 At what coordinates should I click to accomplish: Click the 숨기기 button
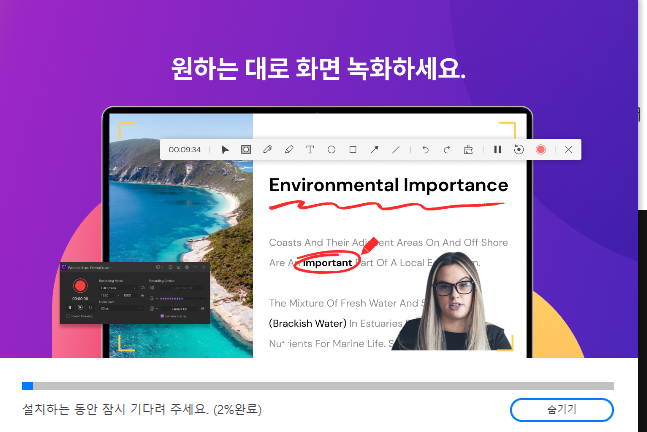click(562, 410)
